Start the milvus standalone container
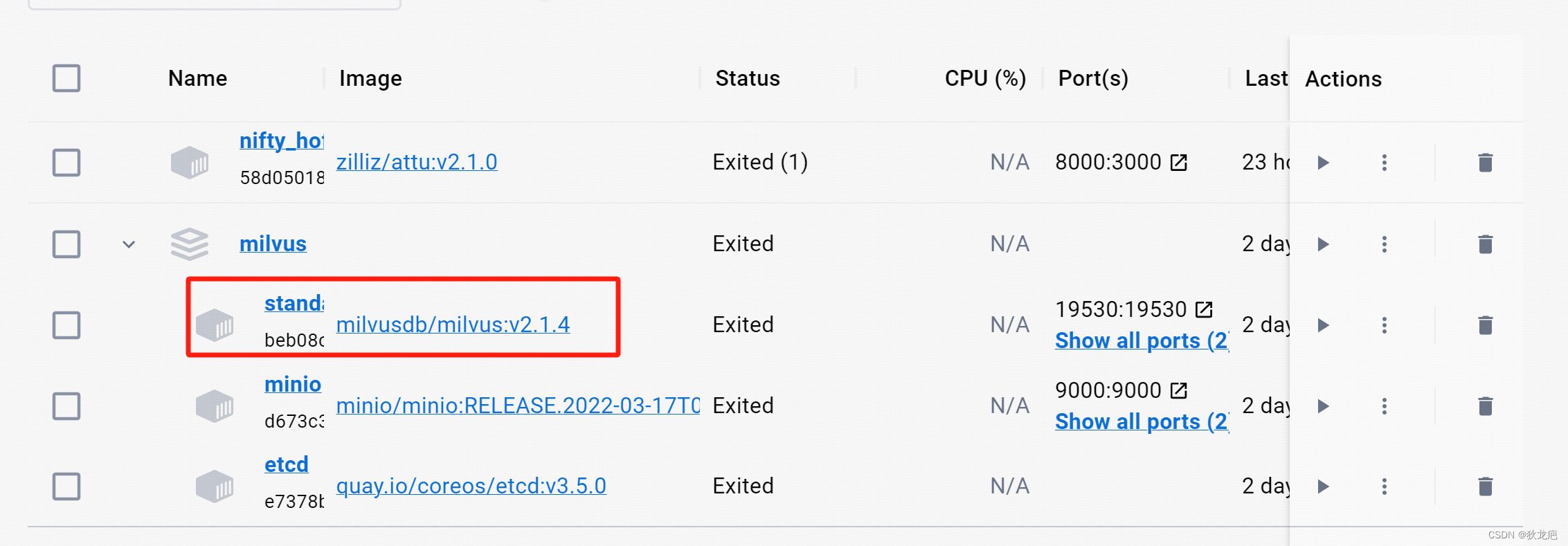Image resolution: width=1568 pixels, height=546 pixels. coord(1323,325)
